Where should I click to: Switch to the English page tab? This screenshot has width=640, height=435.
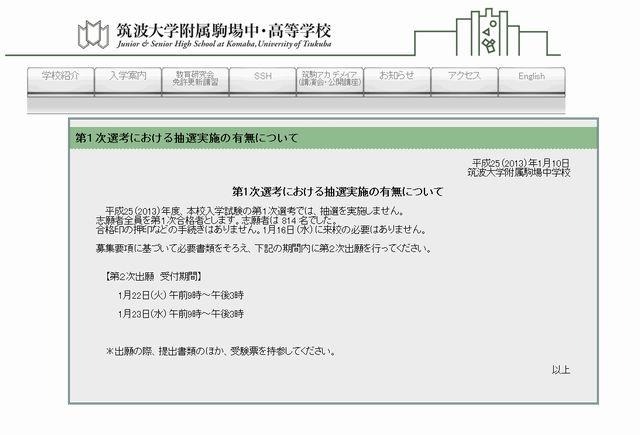tap(531, 76)
